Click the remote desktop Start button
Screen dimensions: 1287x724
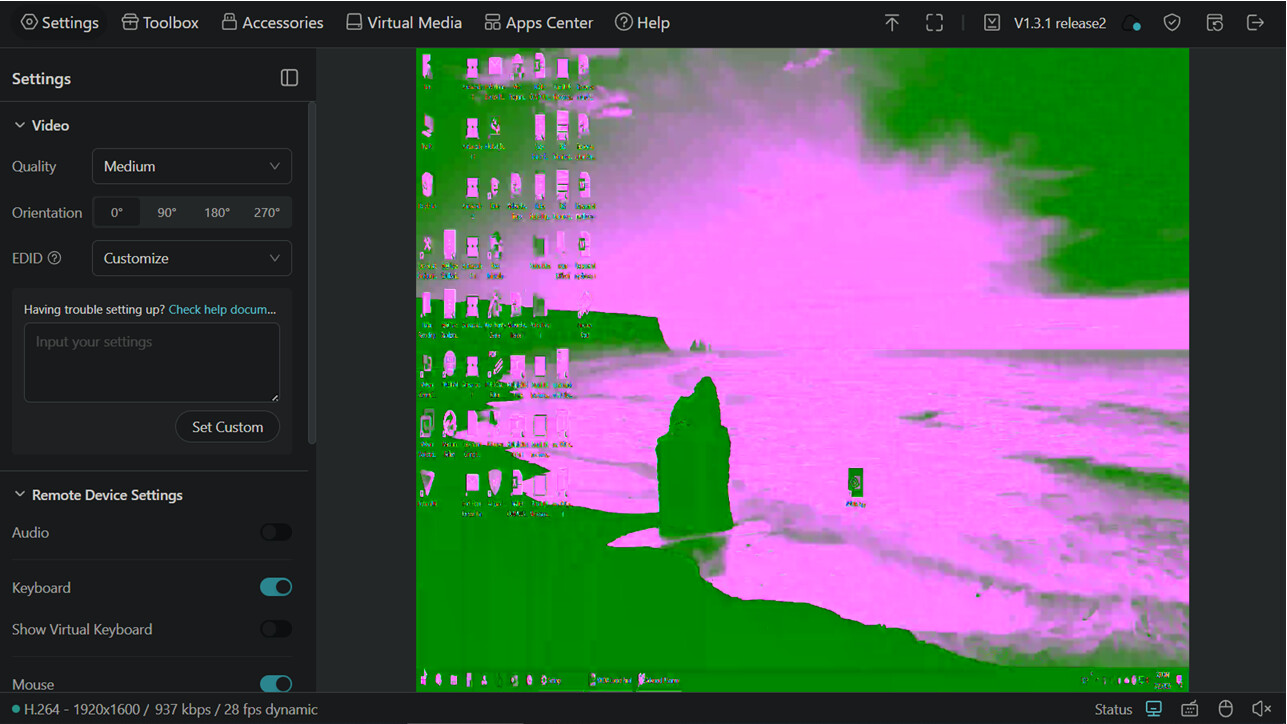(x=426, y=679)
